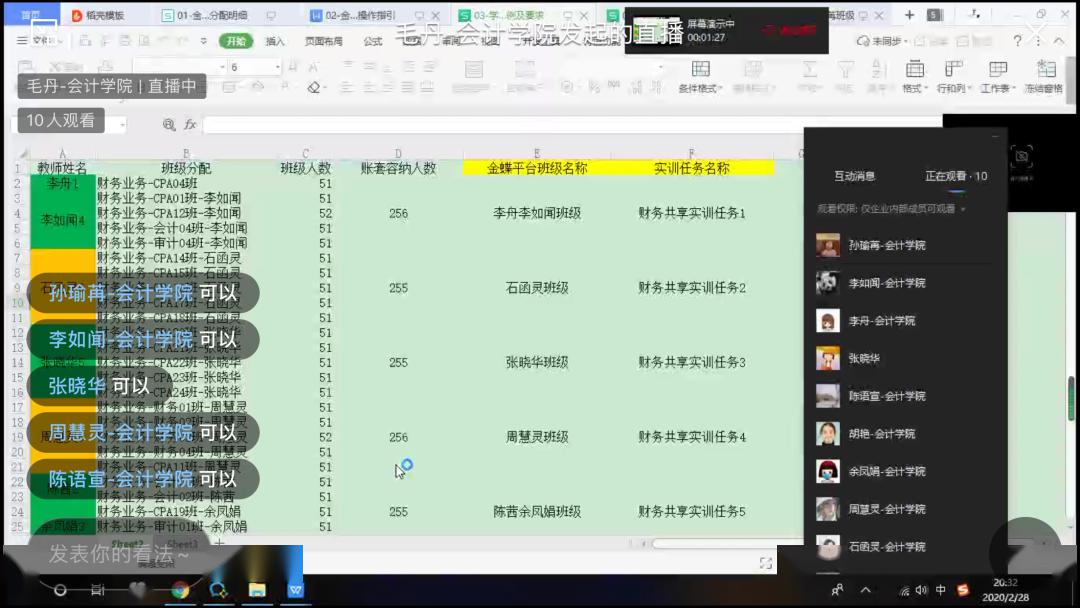Click the 发表你的看法 comment input box
1080x608 pixels.
(x=120, y=553)
